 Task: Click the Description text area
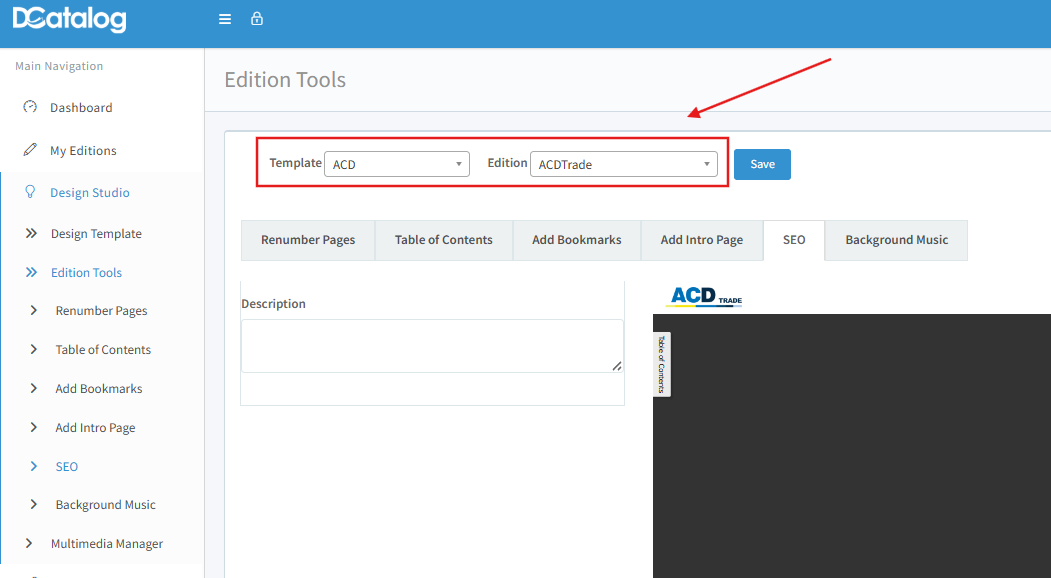tap(431, 346)
